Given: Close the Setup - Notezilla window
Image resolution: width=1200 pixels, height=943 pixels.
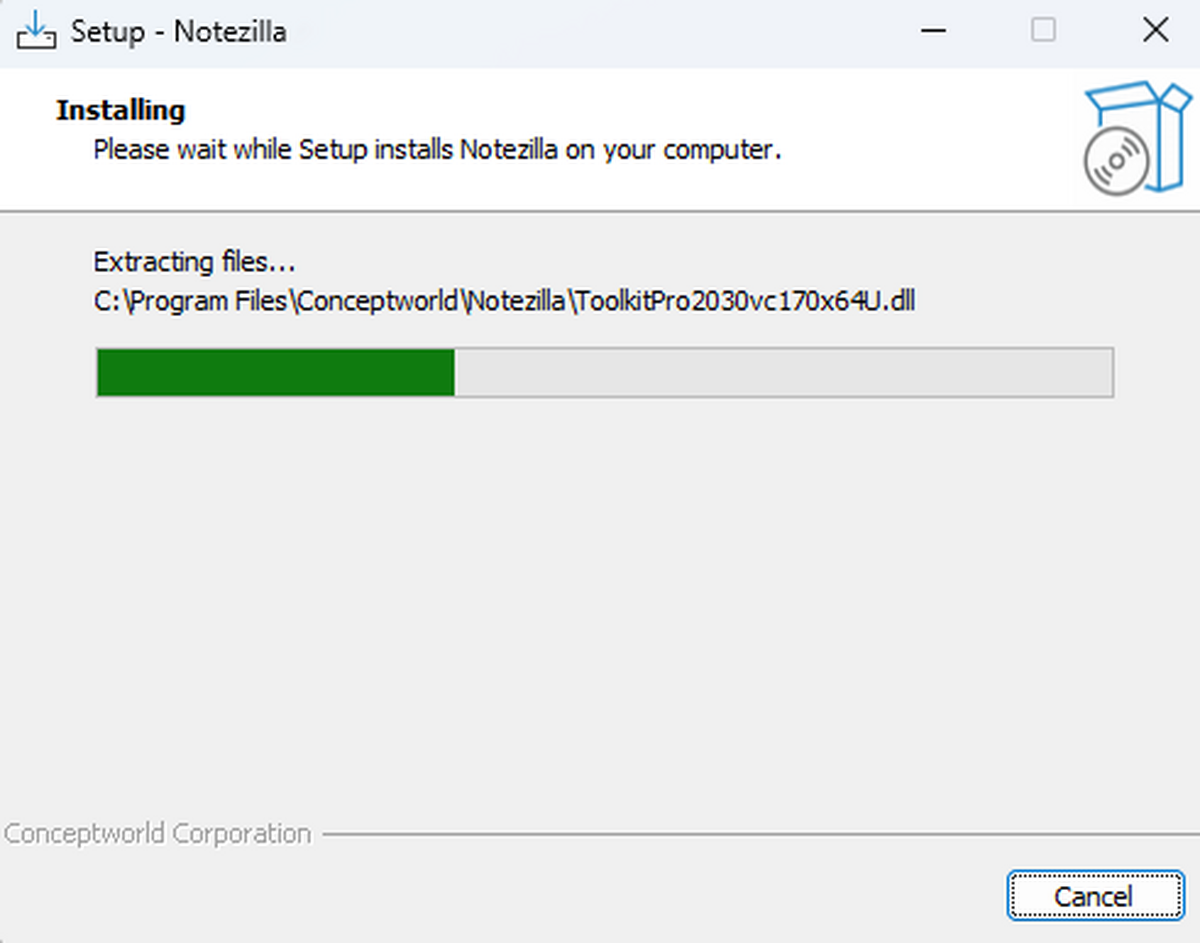Looking at the screenshot, I should coord(1155,31).
